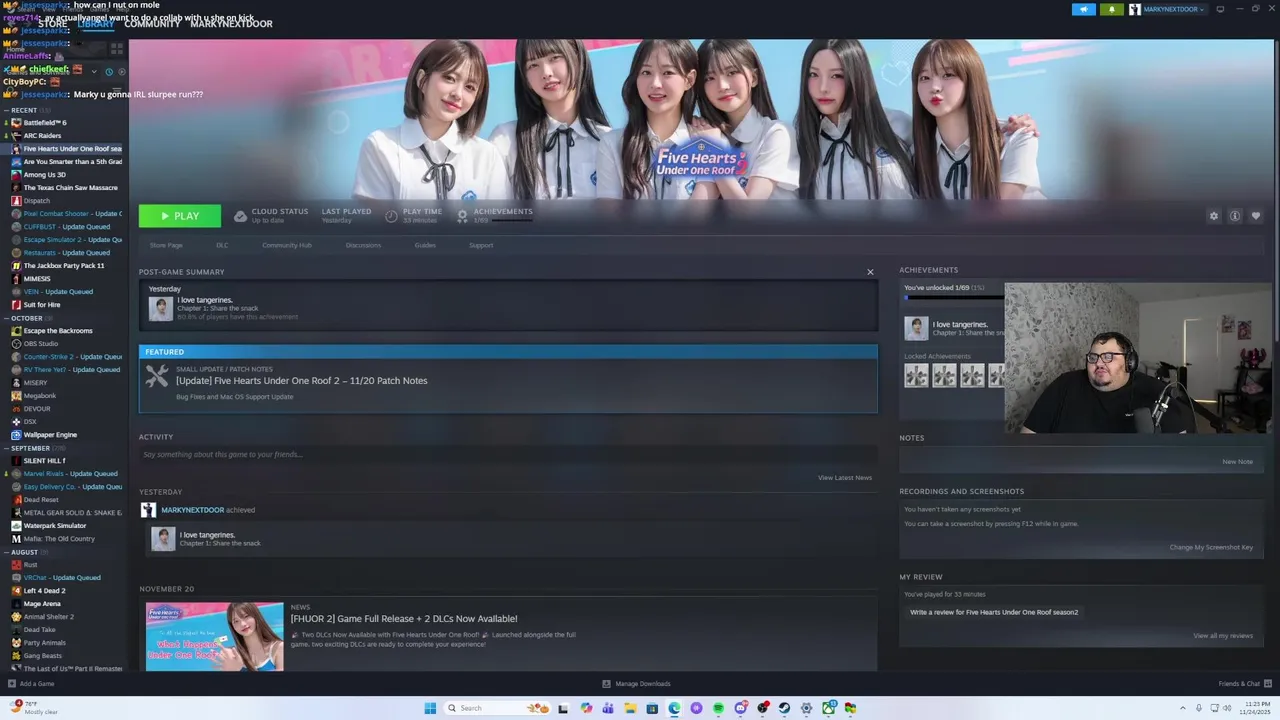Select Dispatch in the library list
This screenshot has height=720, width=1280.
tap(36, 201)
